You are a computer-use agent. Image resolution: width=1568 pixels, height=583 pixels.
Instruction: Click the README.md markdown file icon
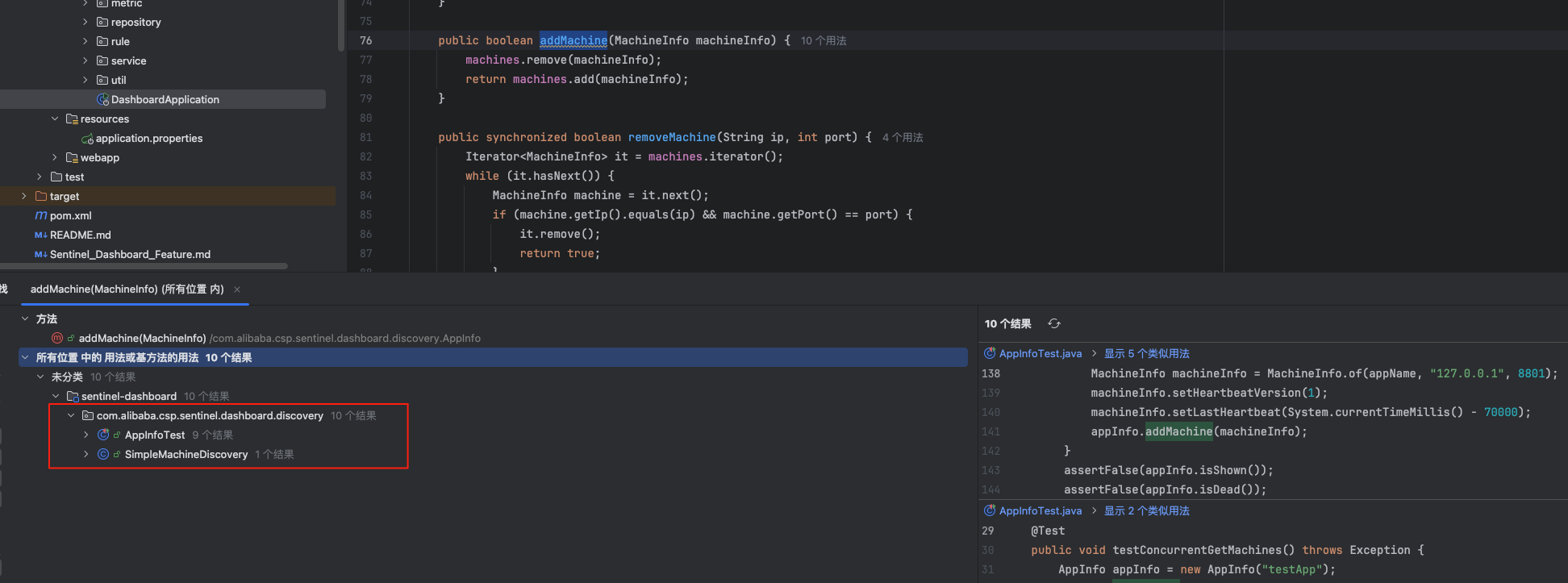click(40, 235)
